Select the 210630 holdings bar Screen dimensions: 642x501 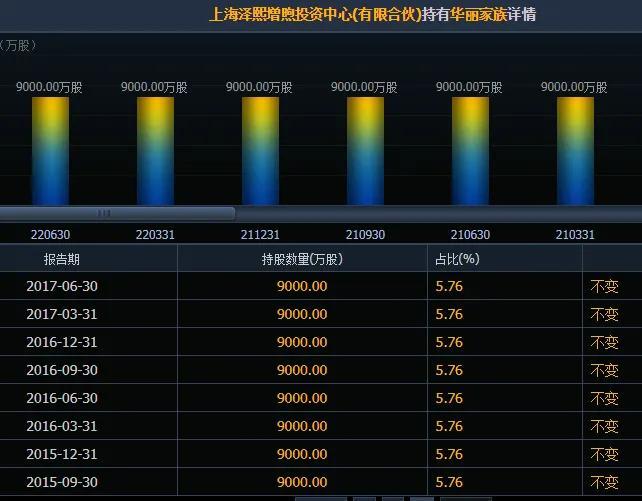(x=470, y=151)
